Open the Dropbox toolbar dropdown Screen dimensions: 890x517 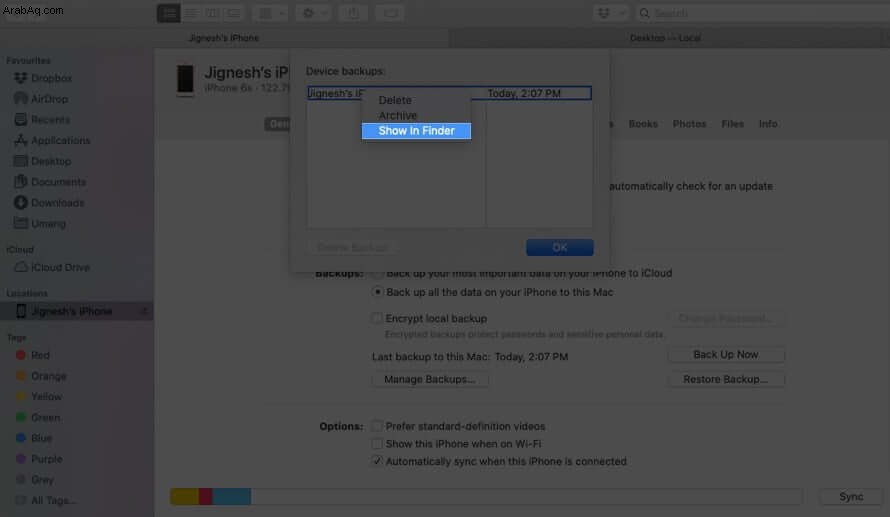pyautogui.click(x=610, y=13)
